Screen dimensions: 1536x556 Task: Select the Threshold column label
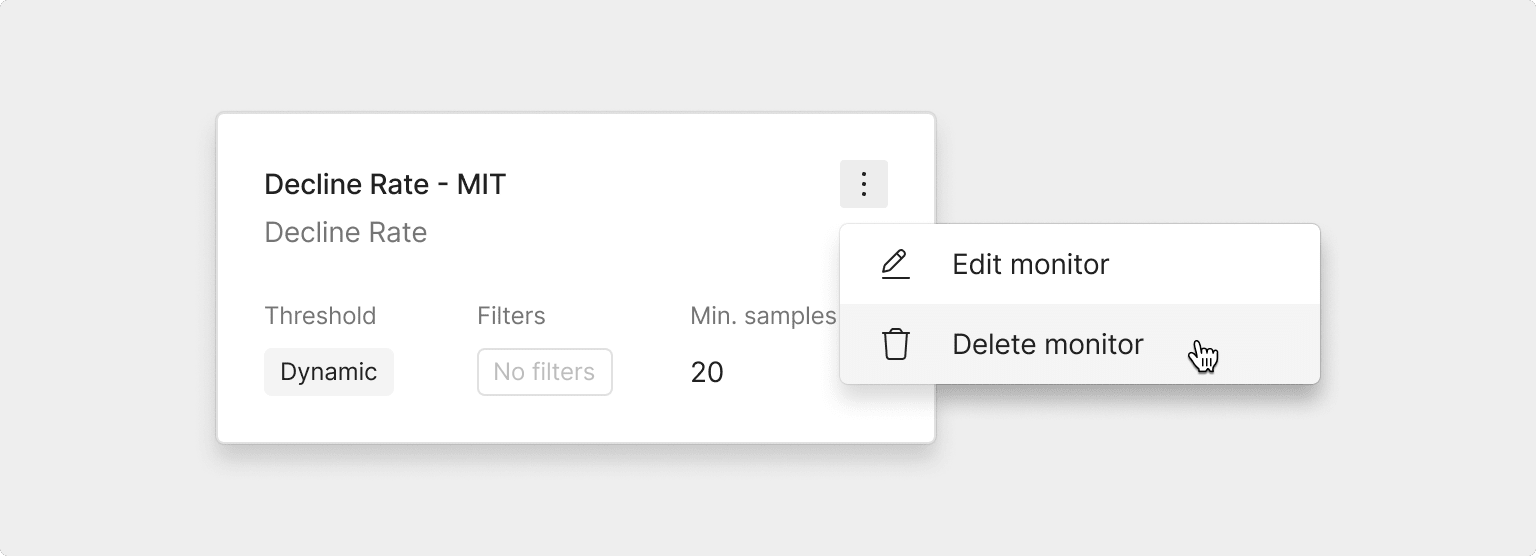click(x=320, y=316)
